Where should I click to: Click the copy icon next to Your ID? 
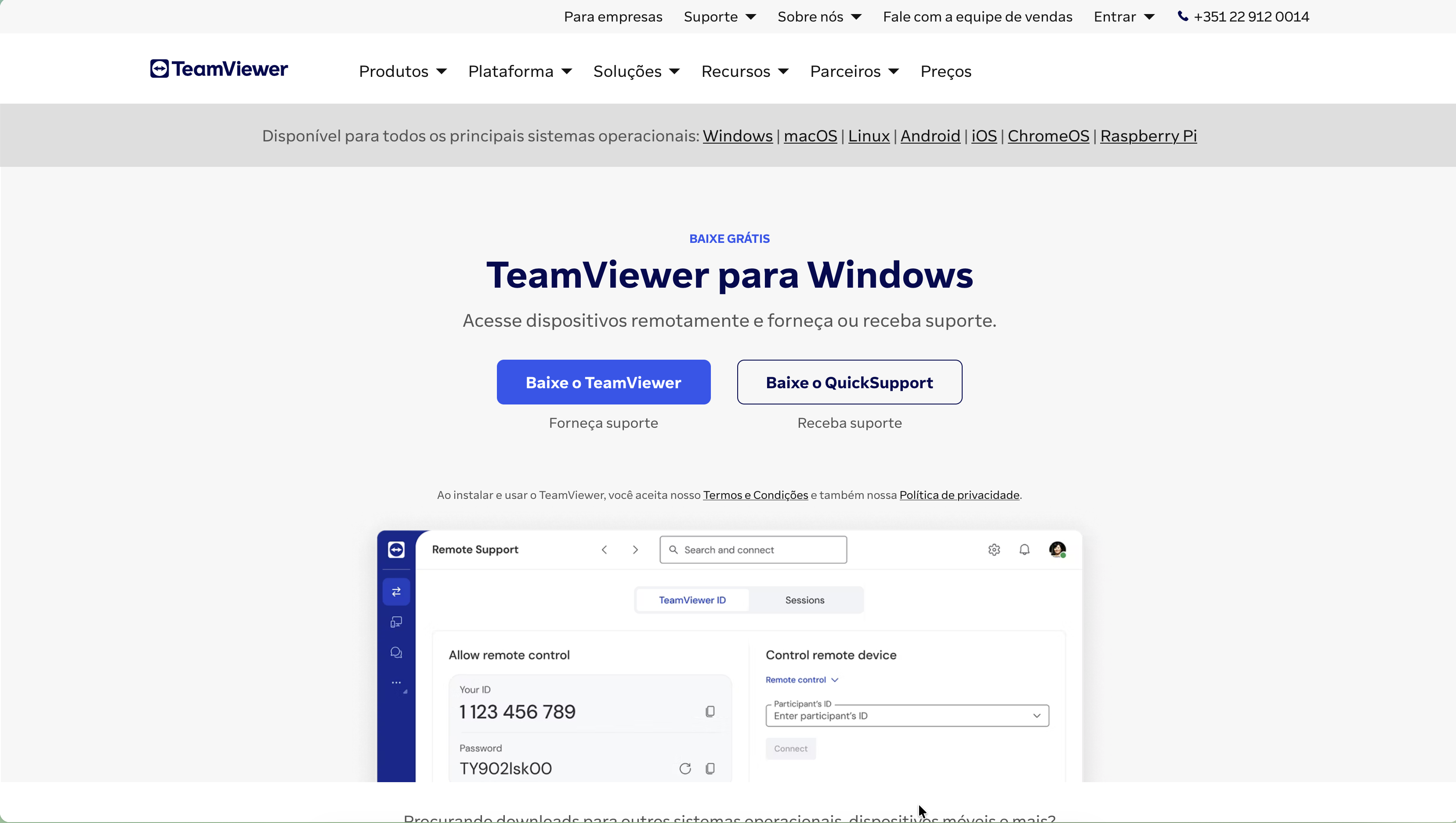click(710, 711)
